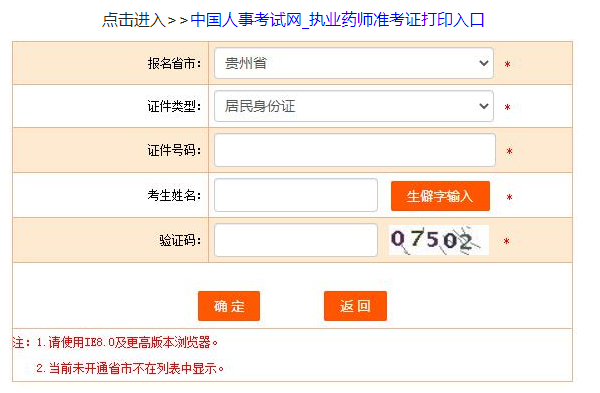Select the note about IE8.0 browser
Image resolution: width=600 pixels, height=393 pixels.
coord(116,342)
